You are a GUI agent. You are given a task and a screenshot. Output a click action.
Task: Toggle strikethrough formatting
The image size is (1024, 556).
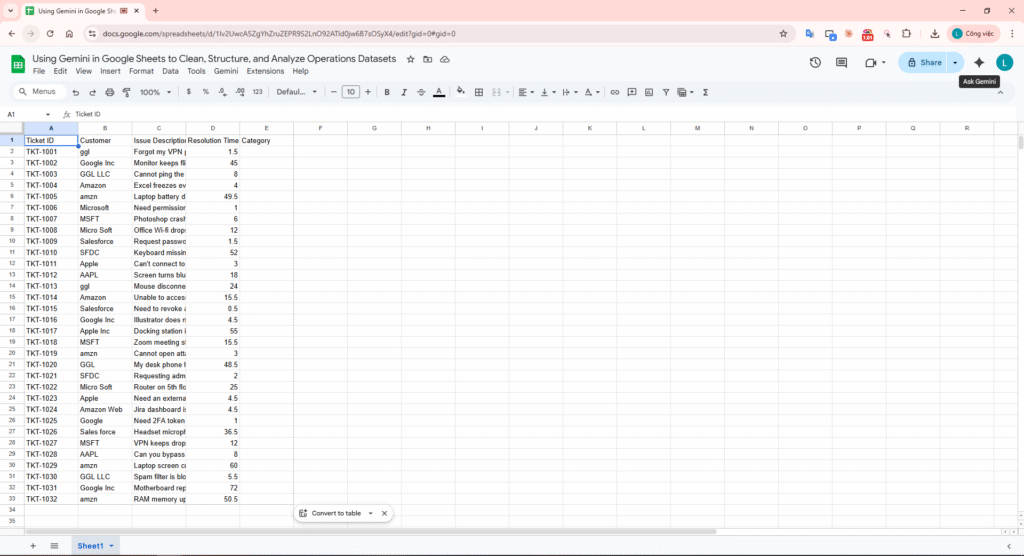coord(420,92)
